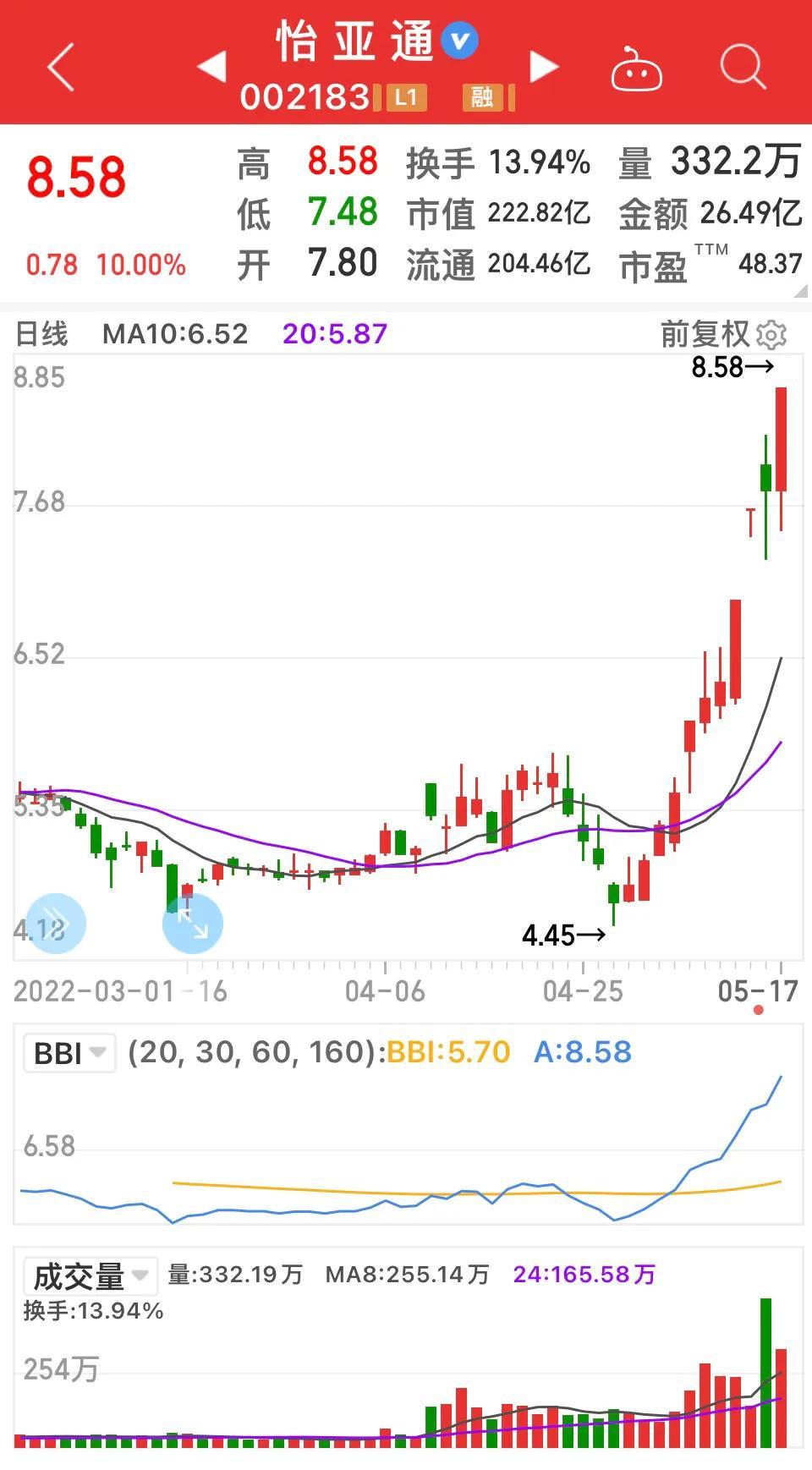Switch to previous stock with left triangle
812x1470 pixels.
[211, 66]
